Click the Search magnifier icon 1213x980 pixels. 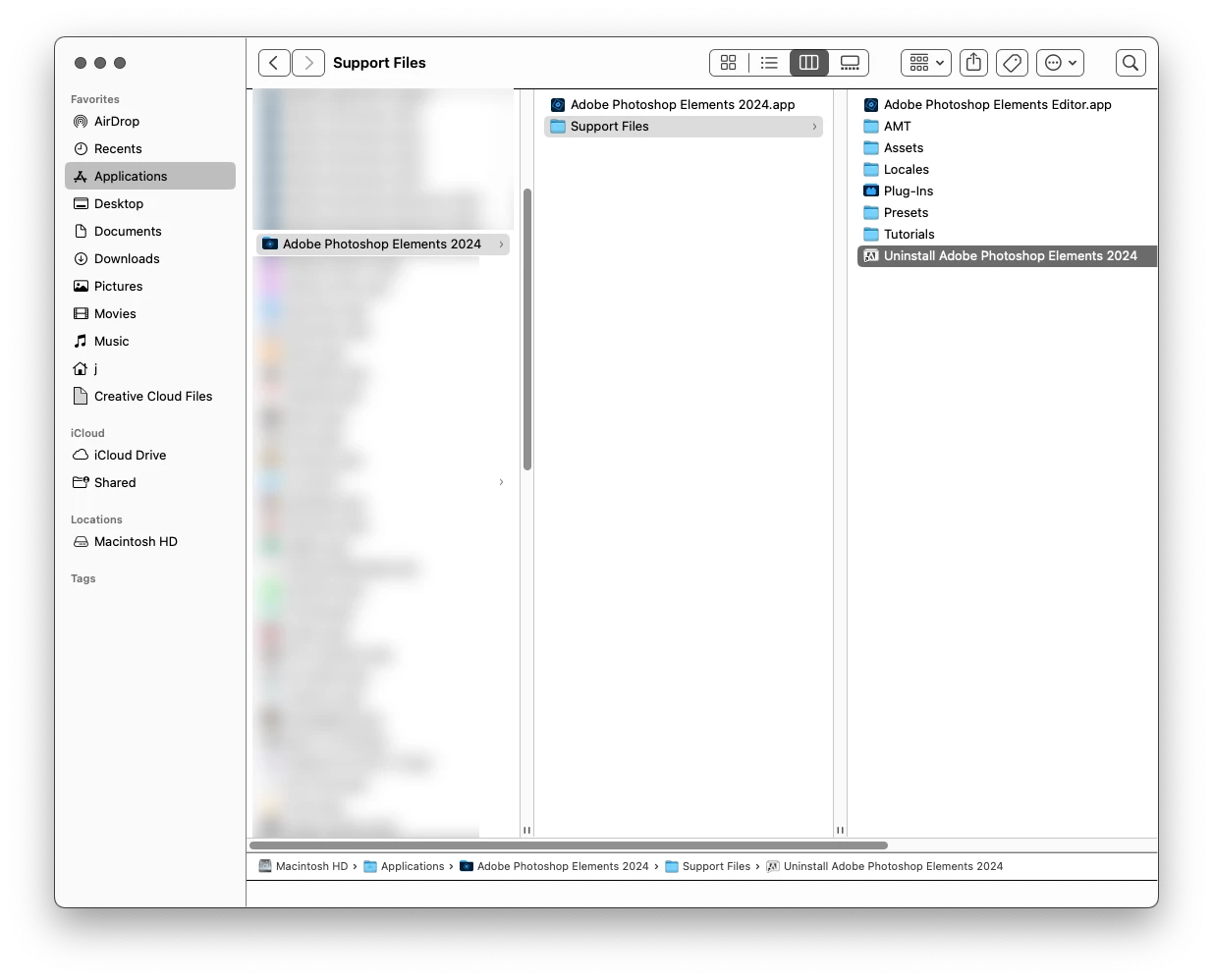pyautogui.click(x=1130, y=63)
